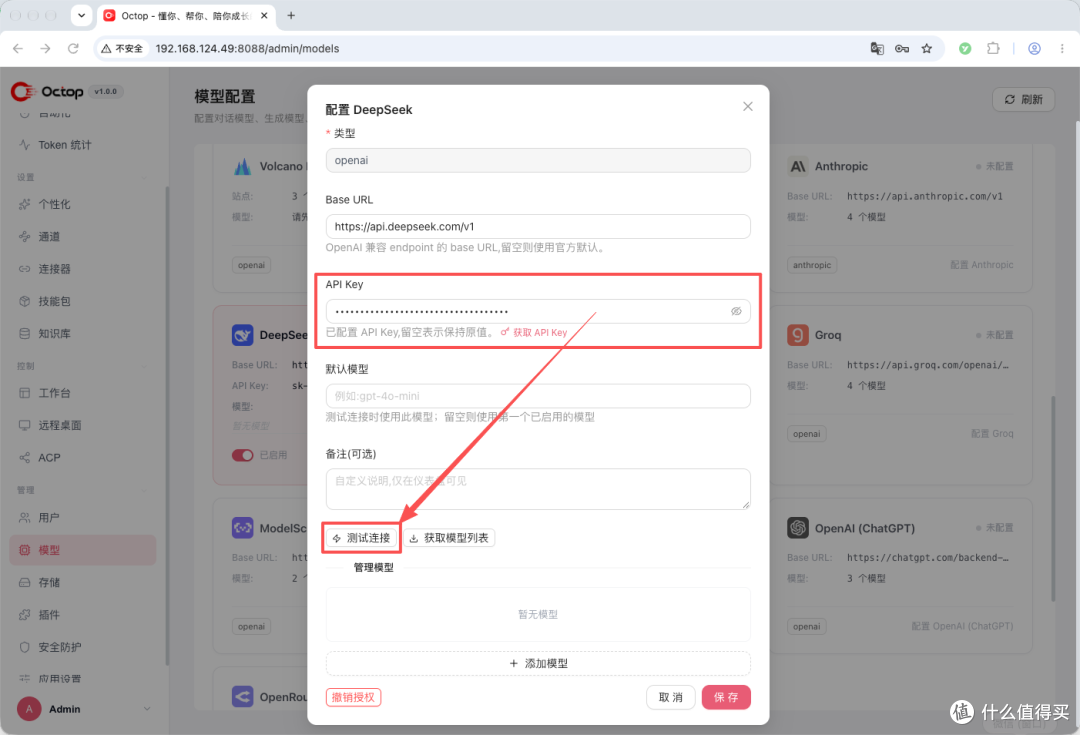Close the 配置 DeepSeek dialog

(x=747, y=106)
